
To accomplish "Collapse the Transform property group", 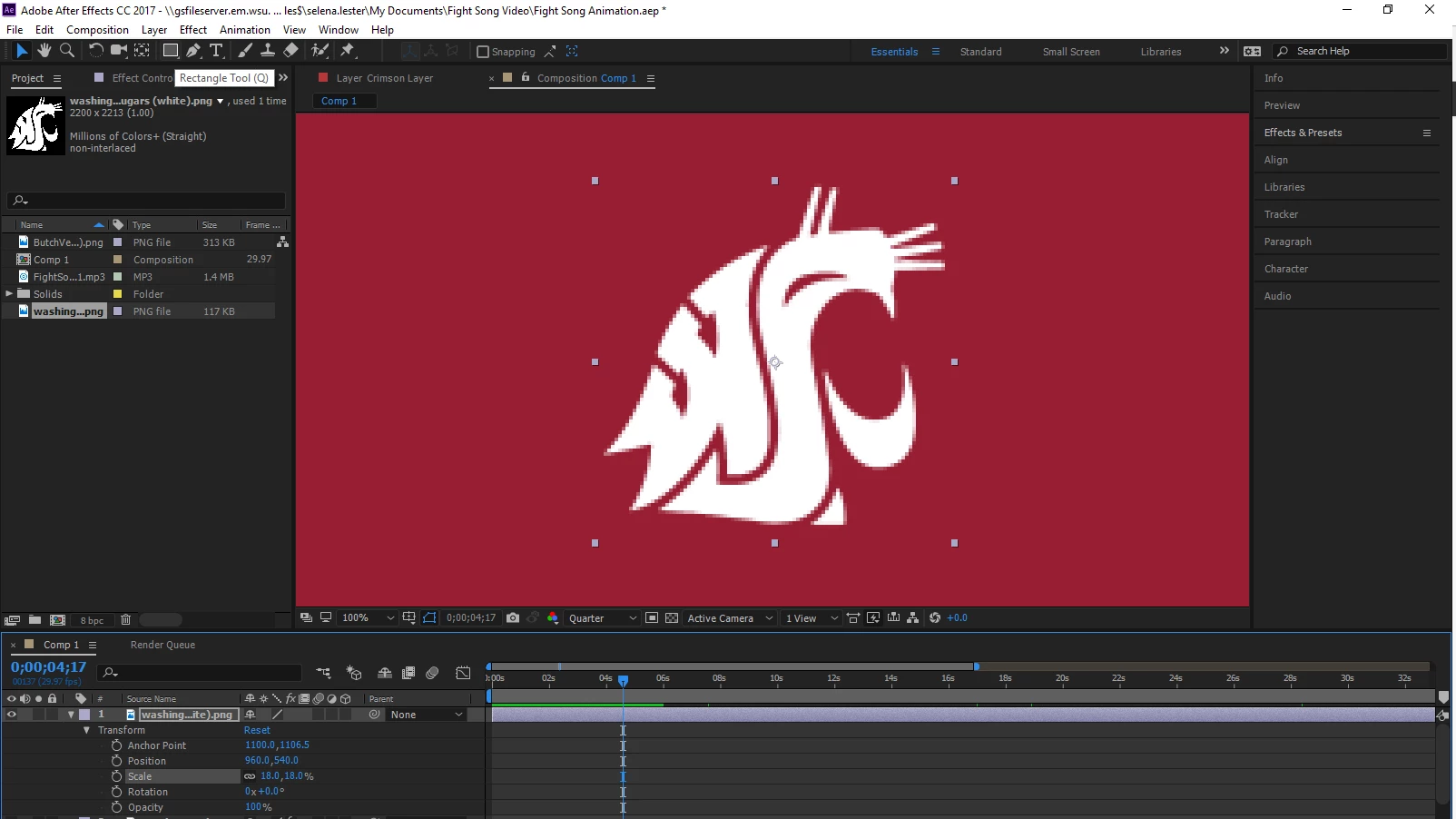I will pos(87,730).
